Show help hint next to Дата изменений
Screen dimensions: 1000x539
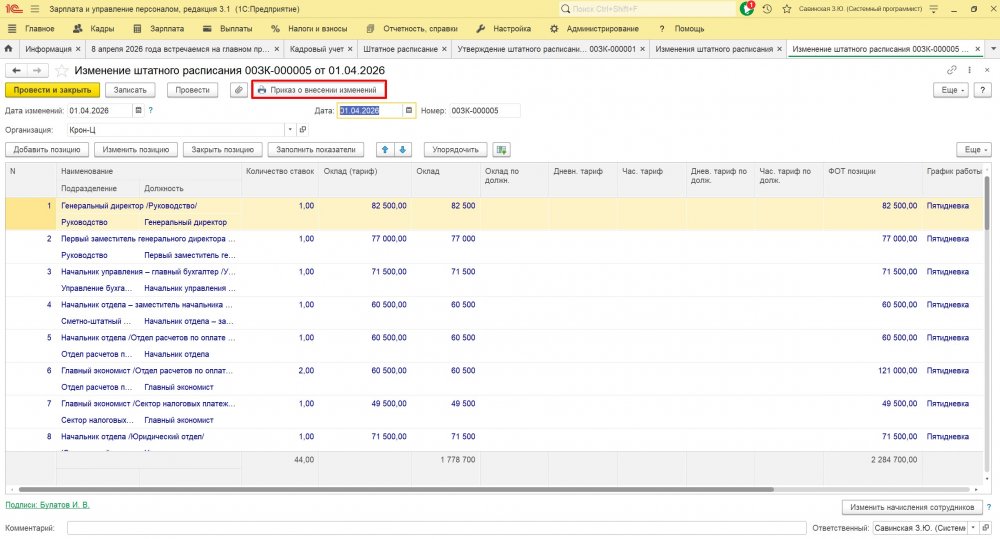point(151,110)
